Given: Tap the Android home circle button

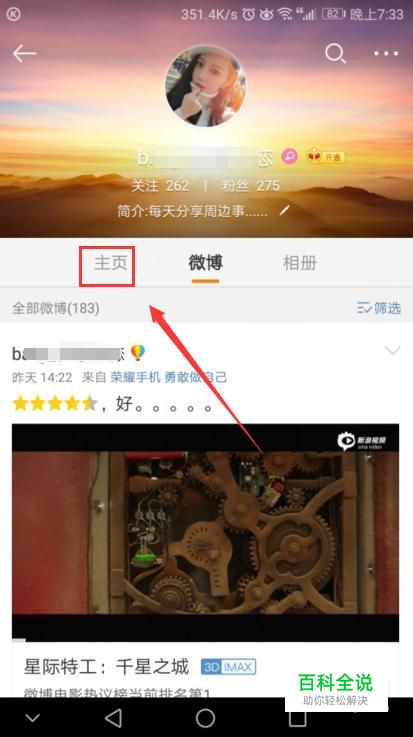Looking at the screenshot, I should (x=205, y=718).
